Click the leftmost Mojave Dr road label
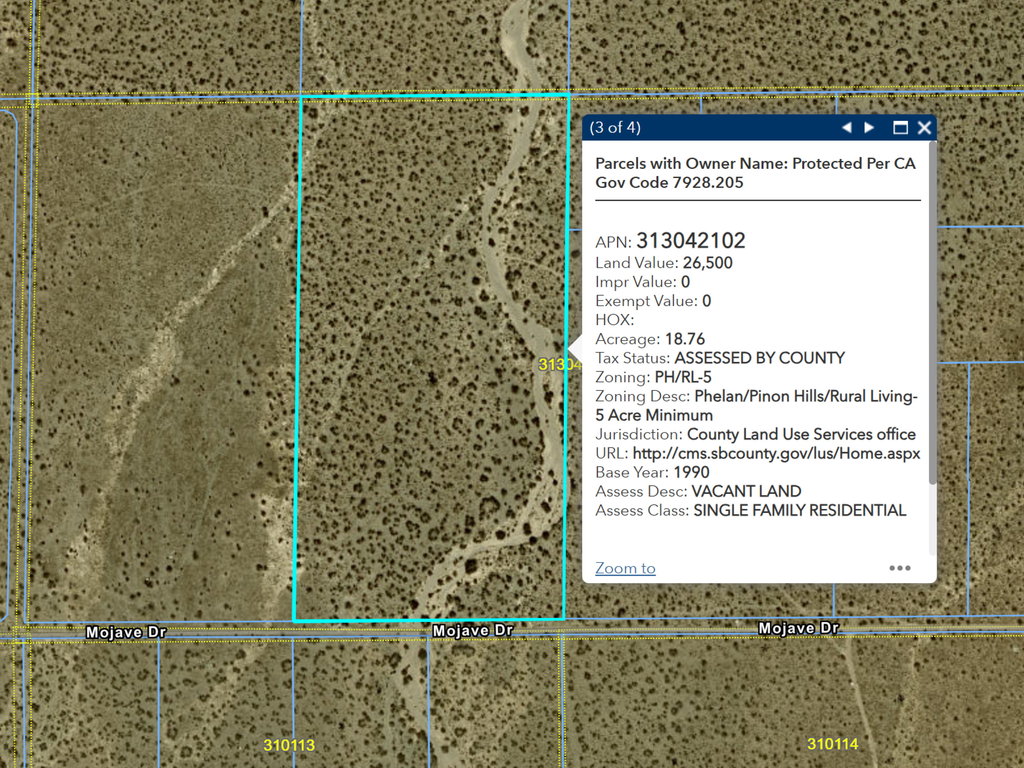 coord(125,632)
